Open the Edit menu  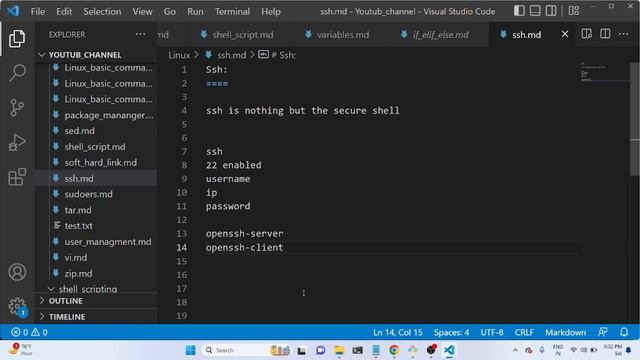(x=64, y=11)
